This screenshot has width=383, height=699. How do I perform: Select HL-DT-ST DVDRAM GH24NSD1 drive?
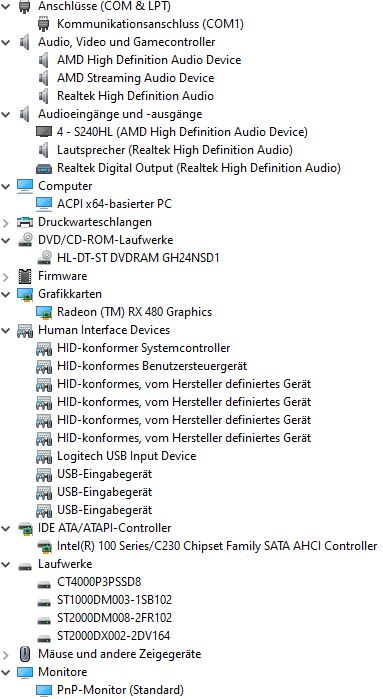(138, 258)
